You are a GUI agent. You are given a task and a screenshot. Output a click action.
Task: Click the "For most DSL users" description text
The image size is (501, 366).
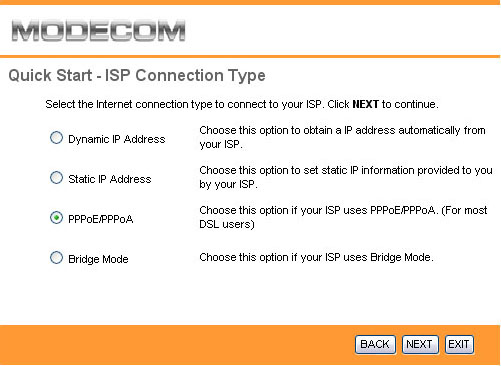(343, 217)
